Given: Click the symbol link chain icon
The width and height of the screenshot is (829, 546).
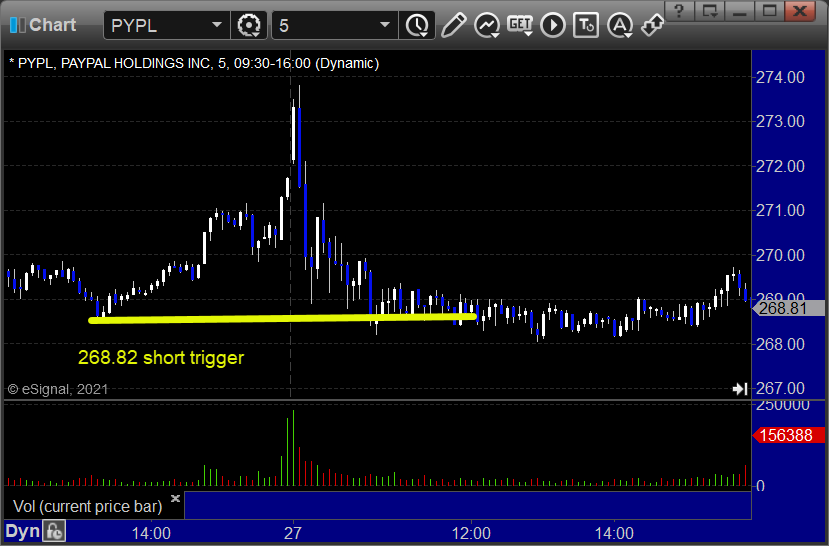Looking at the screenshot, I should tap(652, 25).
